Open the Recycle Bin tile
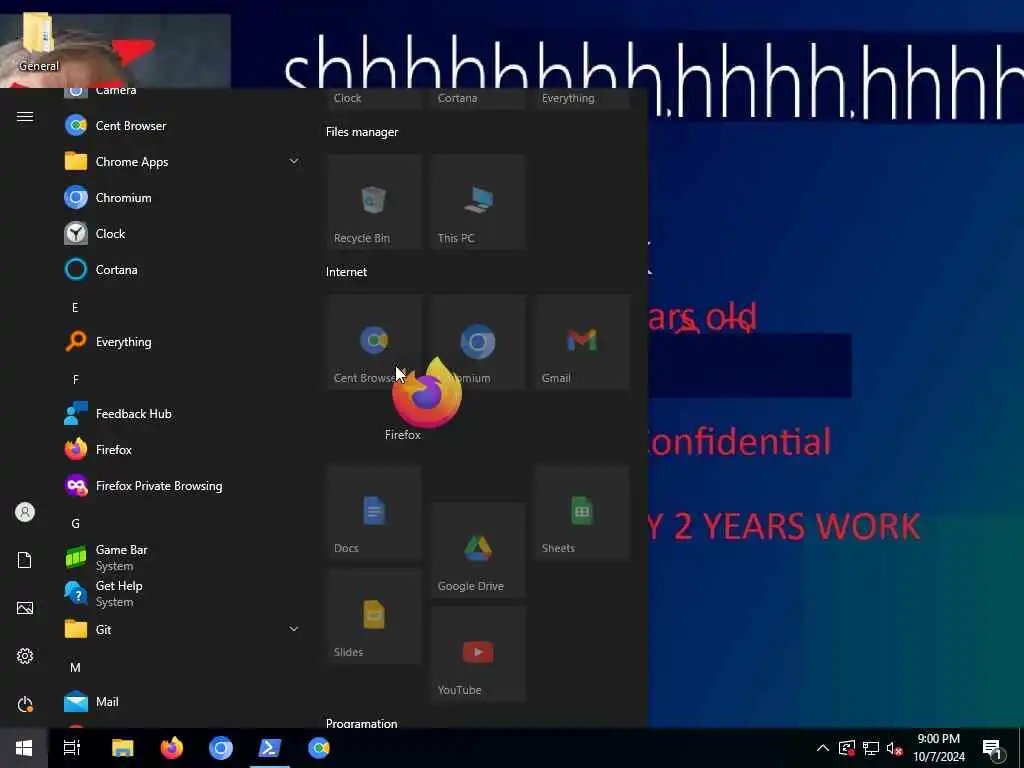Image resolution: width=1024 pixels, height=768 pixels. [374, 202]
